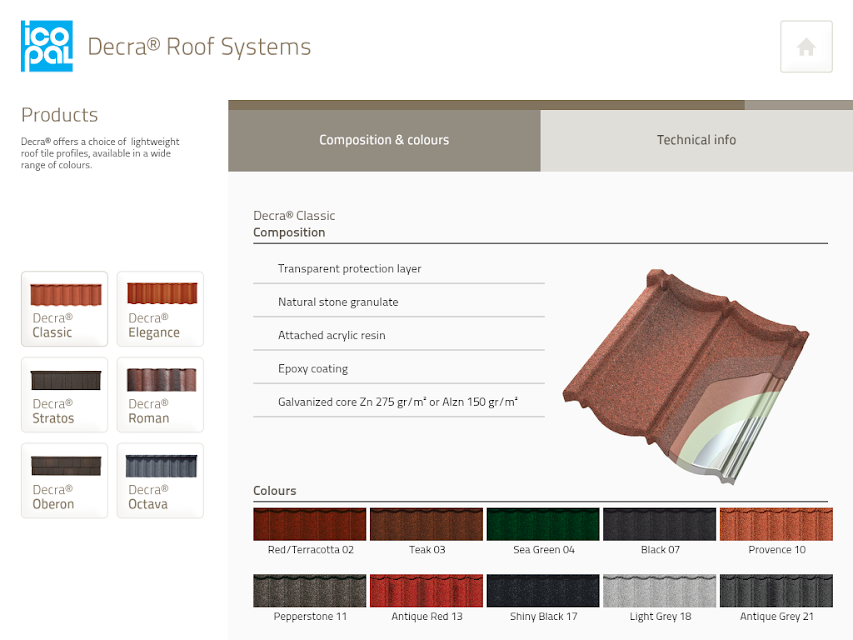Click the 'Epoxy coating' row
Image resolution: width=853 pixels, height=640 pixels.
click(x=399, y=368)
